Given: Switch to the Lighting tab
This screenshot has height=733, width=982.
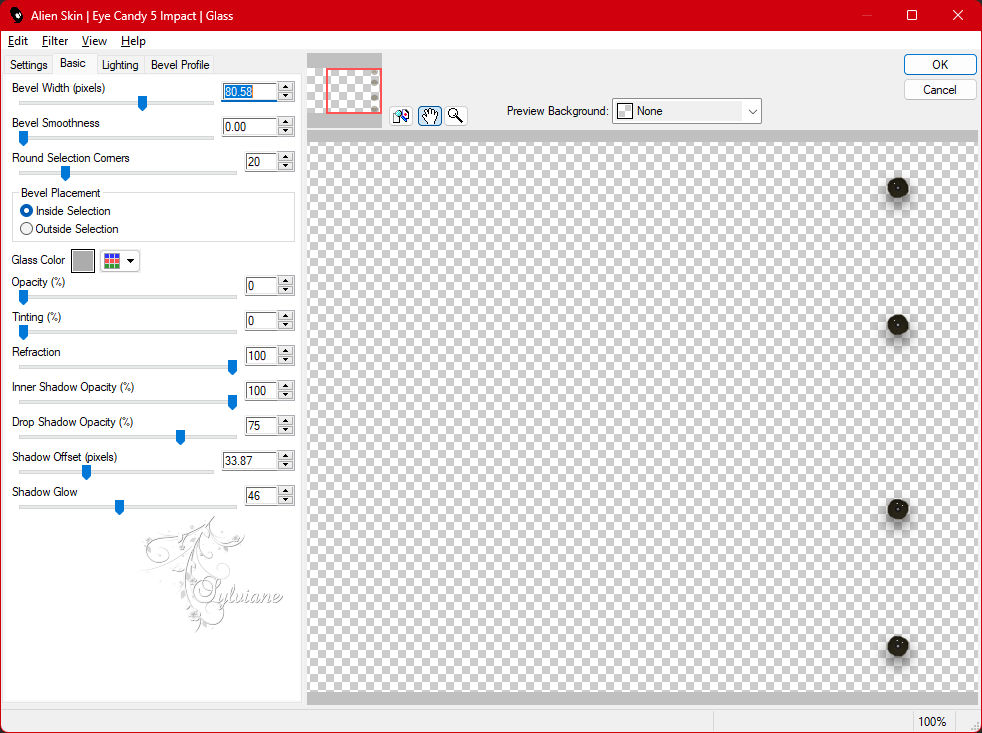Looking at the screenshot, I should pyautogui.click(x=120, y=65).
